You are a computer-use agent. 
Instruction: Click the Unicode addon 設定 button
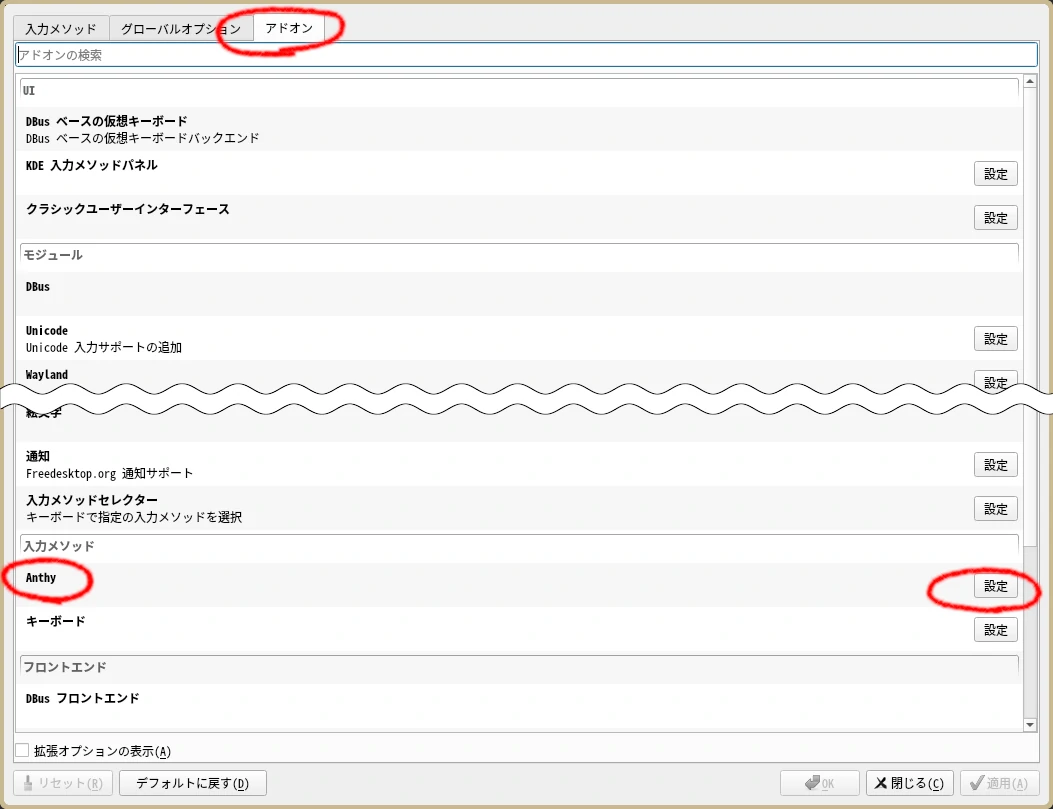point(995,339)
